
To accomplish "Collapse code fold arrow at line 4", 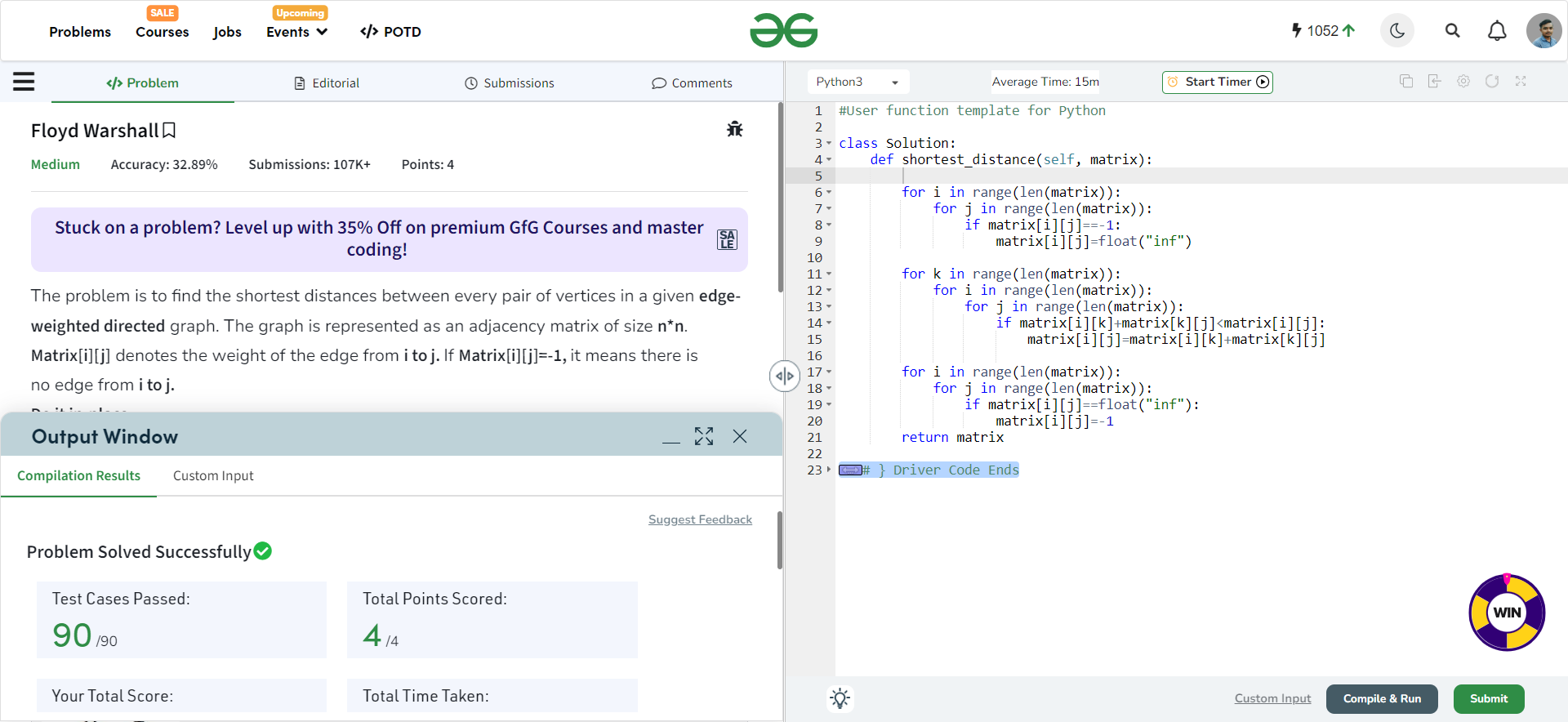I will click(829, 159).
